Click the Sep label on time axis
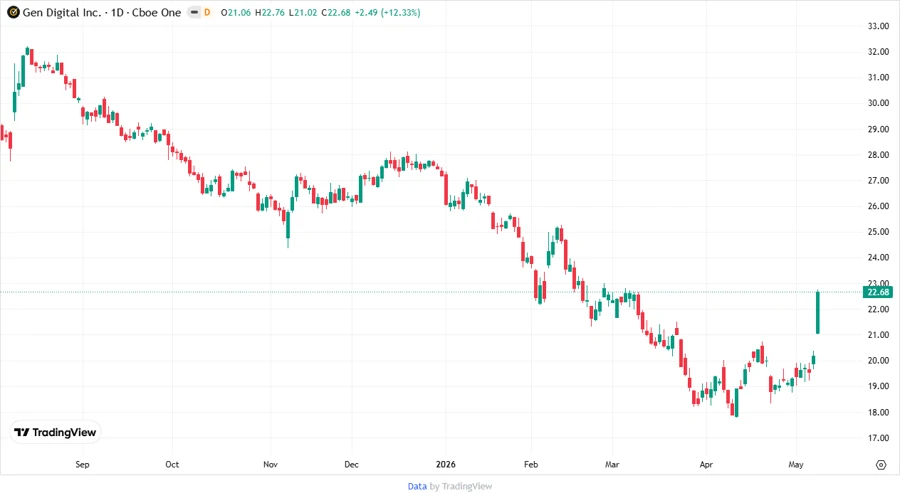The width and height of the screenshot is (900, 498). (x=82, y=464)
